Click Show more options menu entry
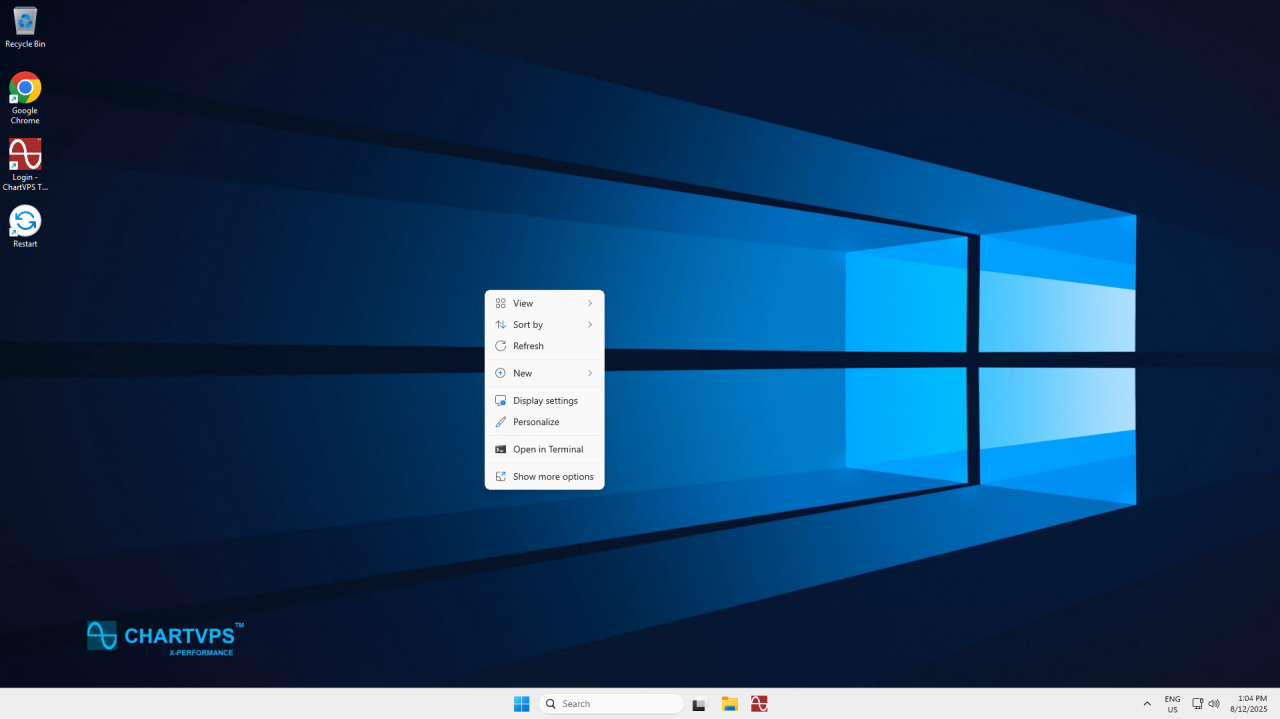Screen dimensions: 1280x719 click(553, 477)
